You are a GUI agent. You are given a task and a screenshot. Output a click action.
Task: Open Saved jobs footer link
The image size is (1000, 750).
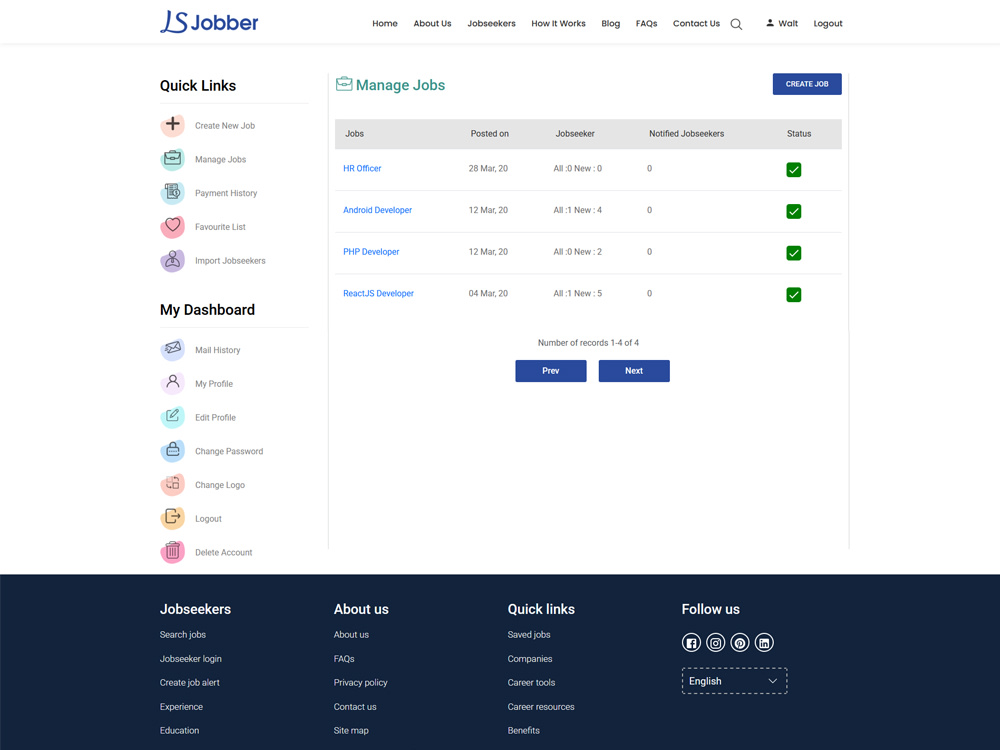529,635
